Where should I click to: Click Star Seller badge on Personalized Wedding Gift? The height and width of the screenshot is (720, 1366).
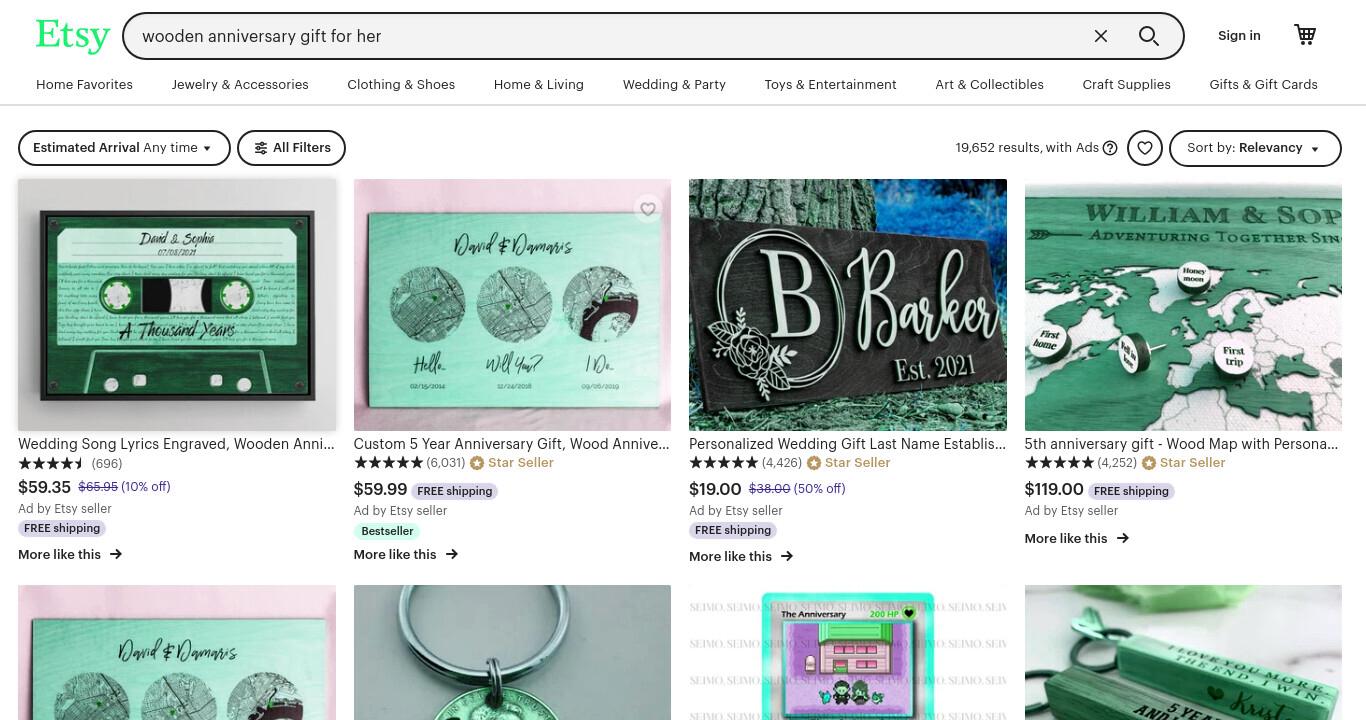tap(848, 463)
